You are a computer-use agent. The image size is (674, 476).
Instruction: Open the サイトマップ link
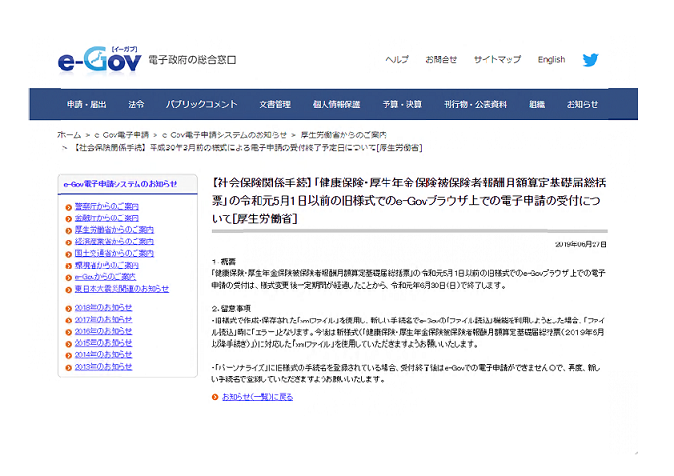[495, 60]
